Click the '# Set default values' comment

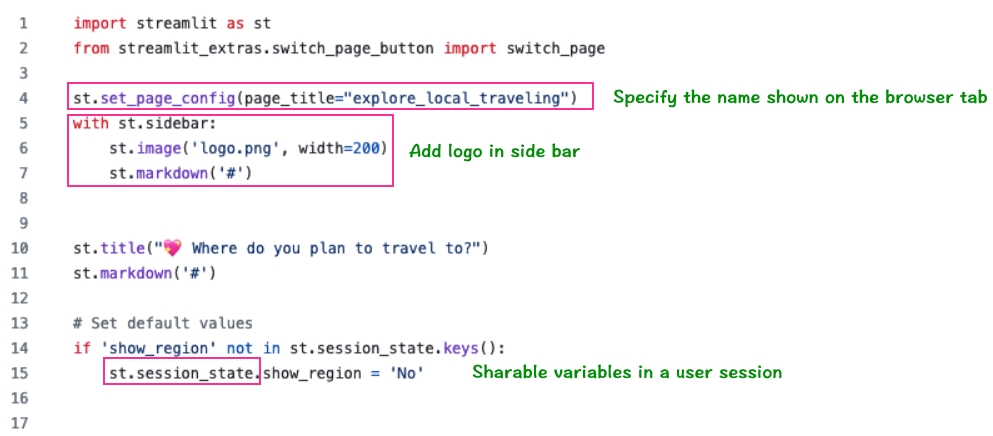(162, 323)
